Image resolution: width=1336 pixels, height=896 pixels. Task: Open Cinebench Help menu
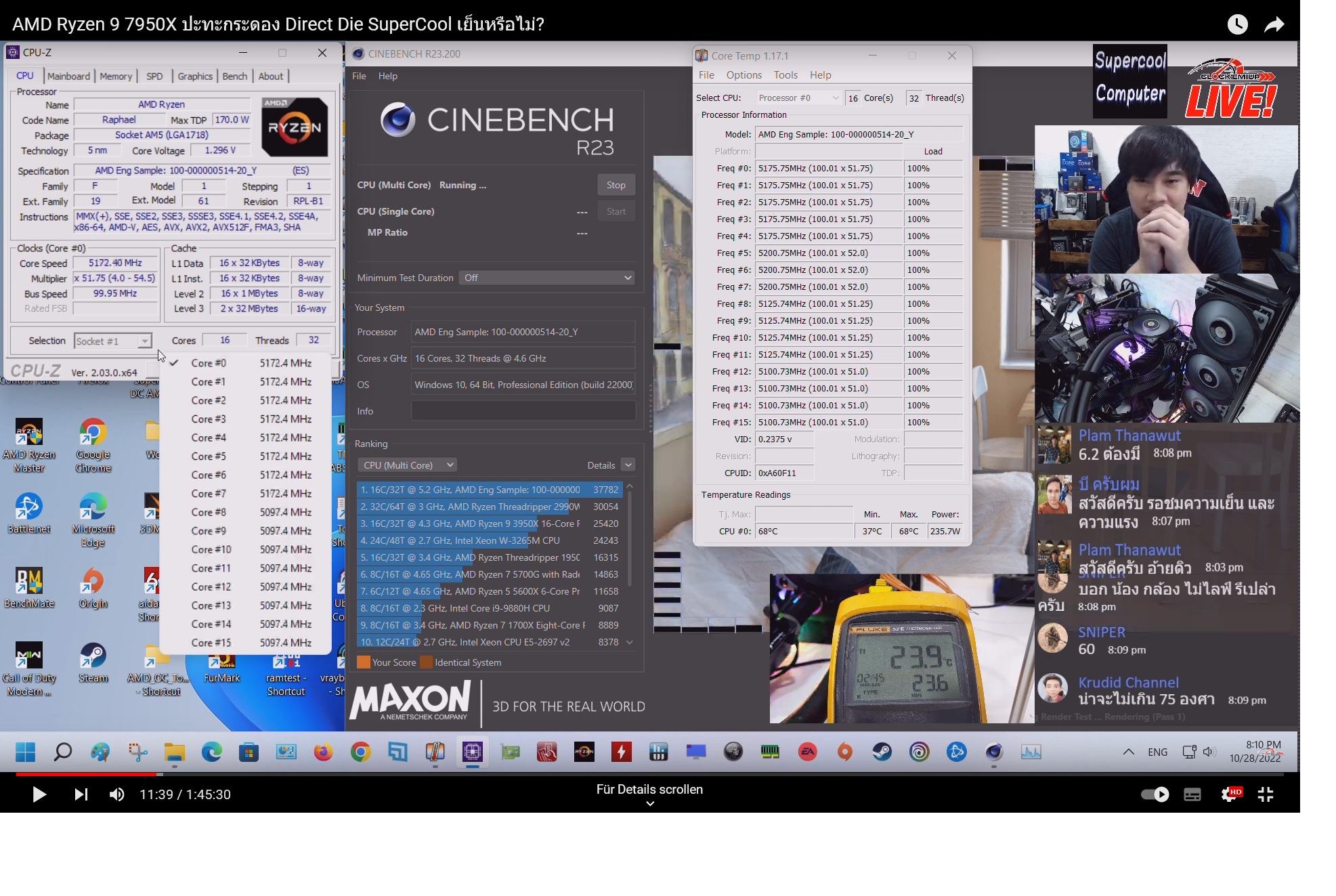tap(388, 76)
